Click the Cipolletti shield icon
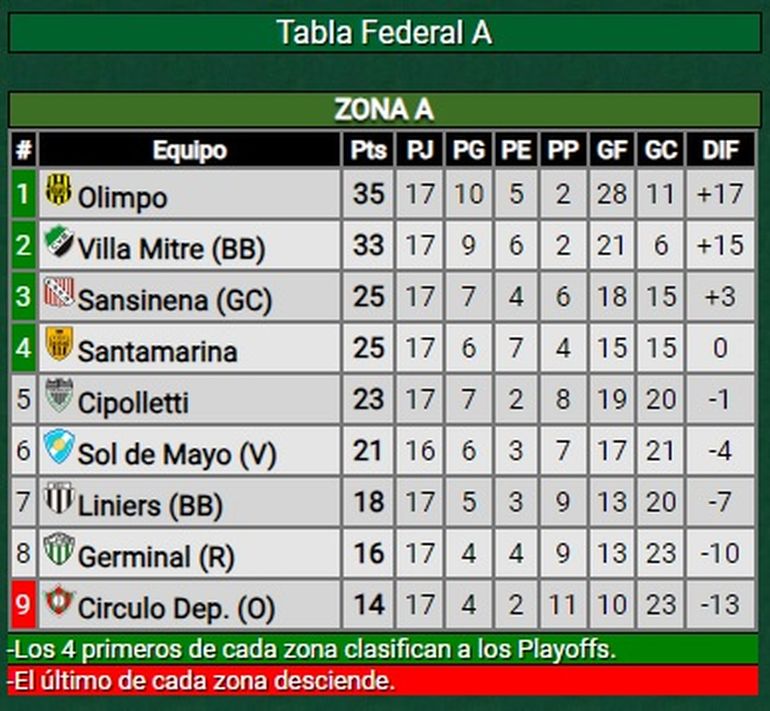770x711 pixels. [58, 397]
